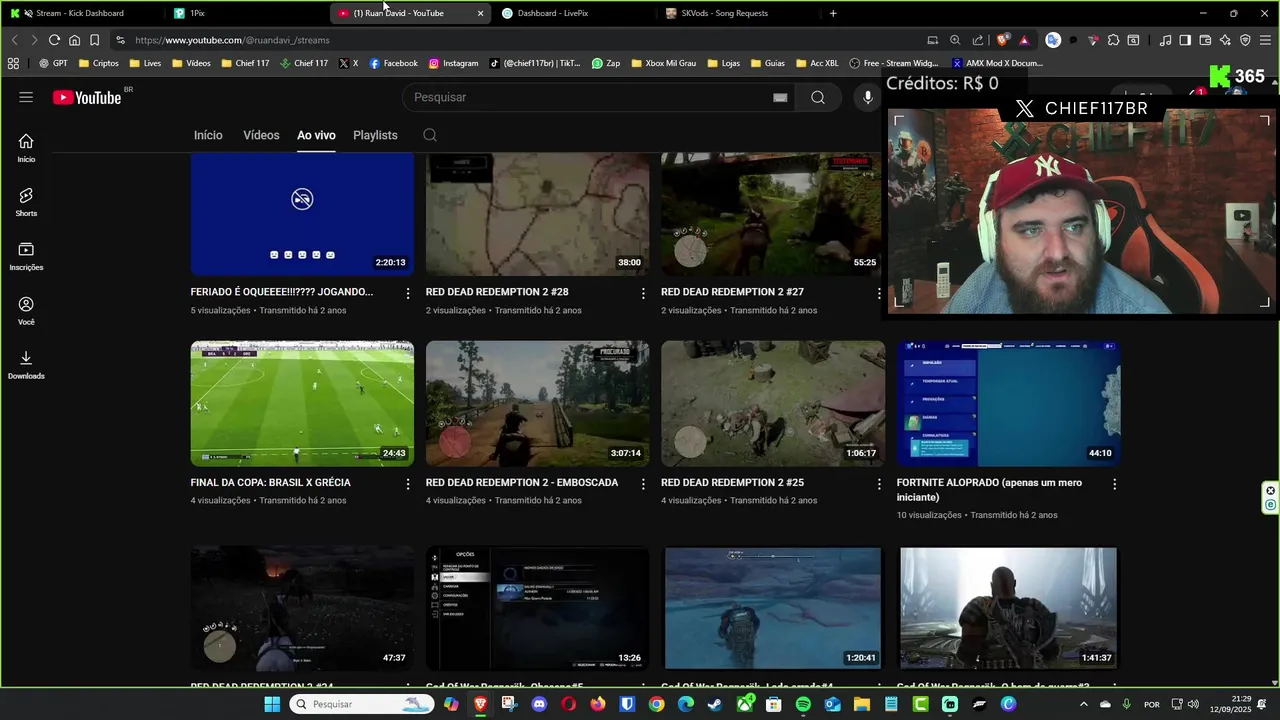Open Downloads in the YouTube sidebar
The width and height of the screenshot is (1280, 720).
point(26,365)
